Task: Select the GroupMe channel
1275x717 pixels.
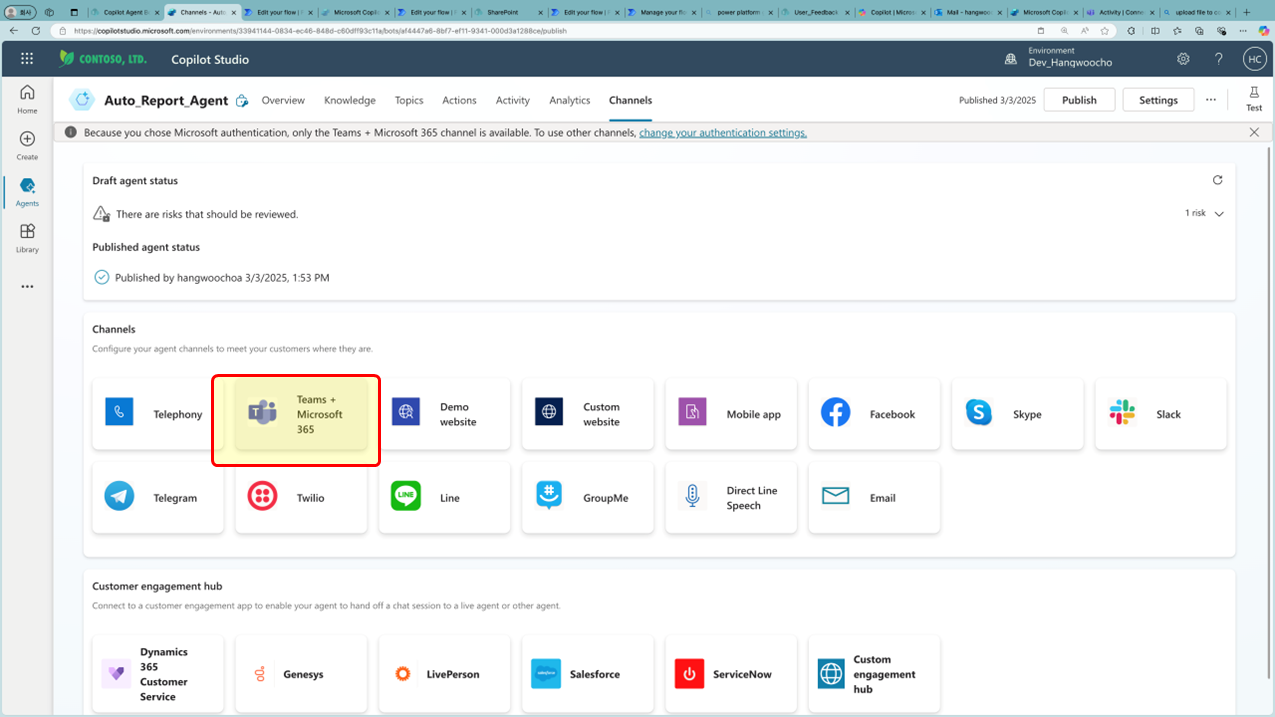Action: click(x=588, y=497)
